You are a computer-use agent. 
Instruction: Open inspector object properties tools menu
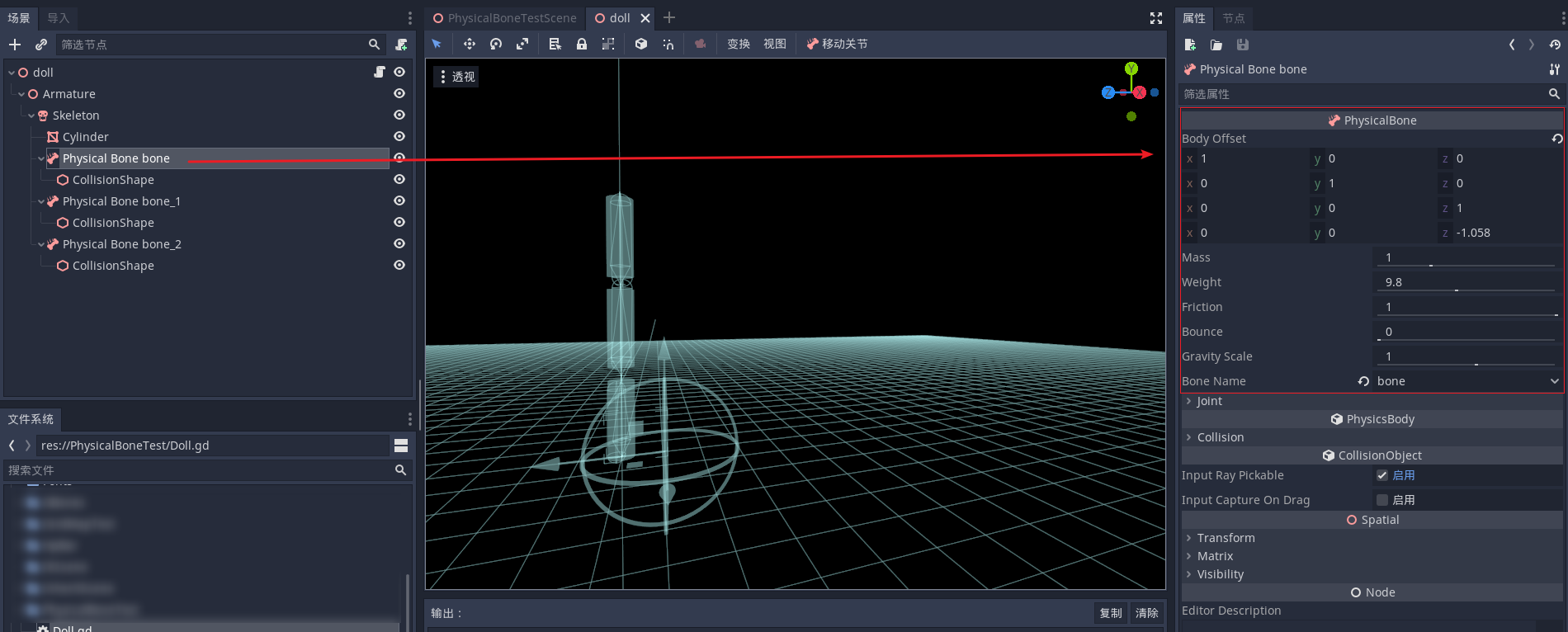1555,69
